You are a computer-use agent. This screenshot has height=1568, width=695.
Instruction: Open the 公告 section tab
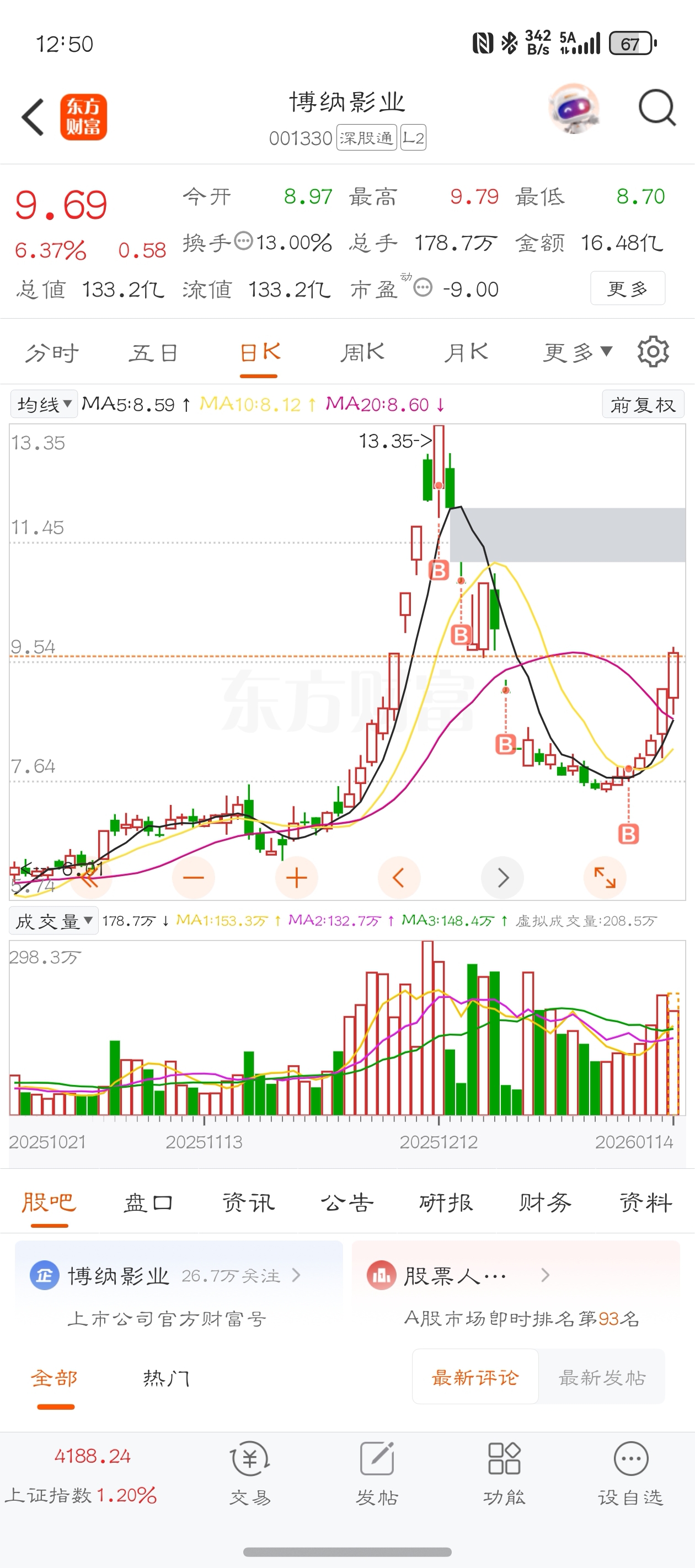pyautogui.click(x=347, y=1202)
